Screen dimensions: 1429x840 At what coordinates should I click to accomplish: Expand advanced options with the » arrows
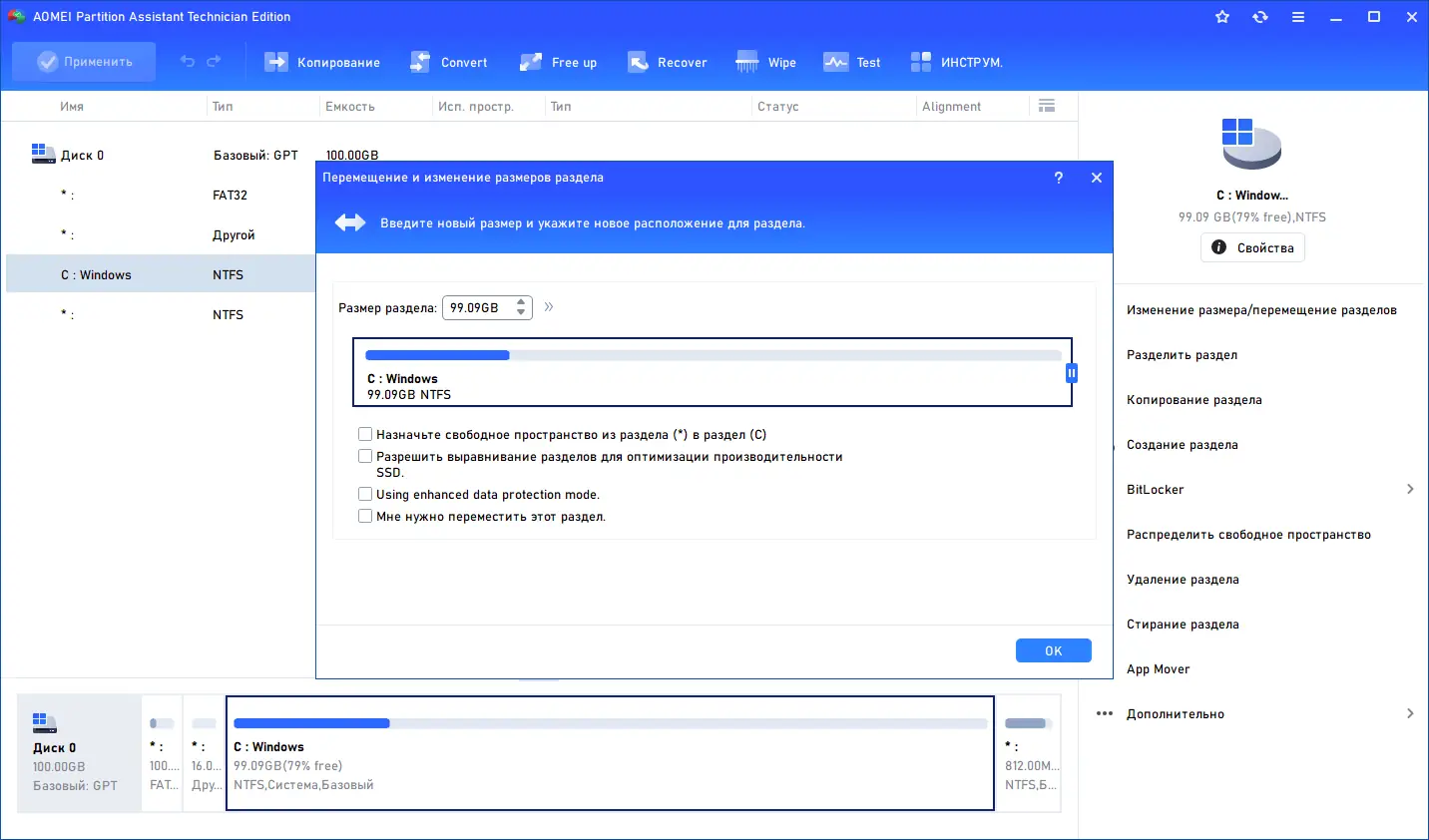(549, 307)
